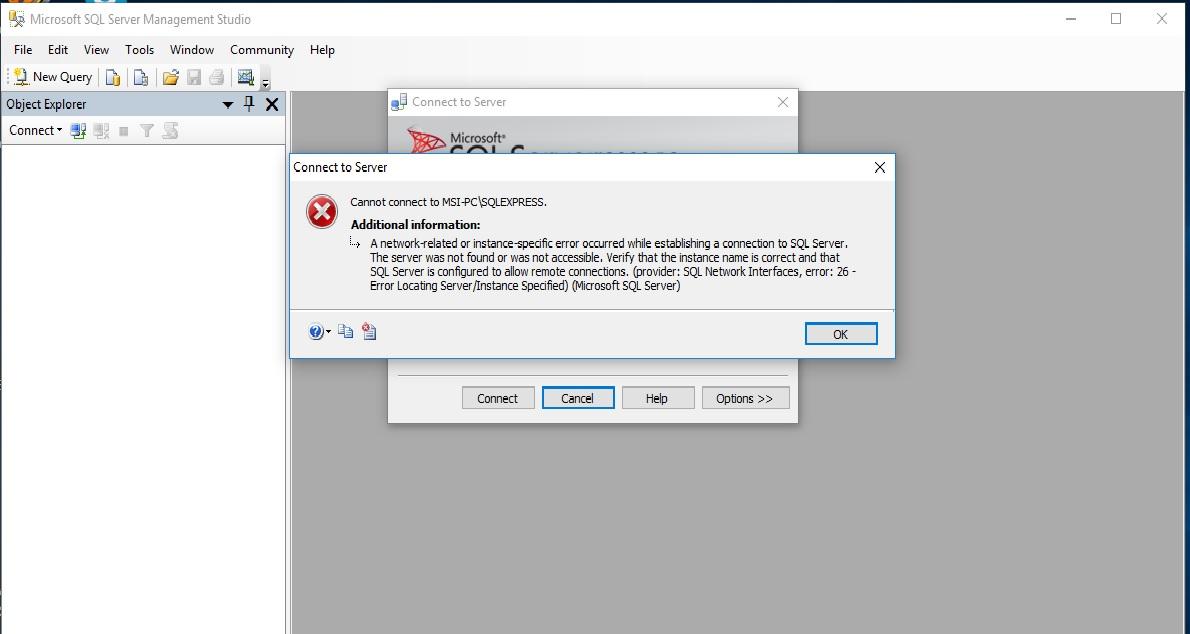Open the Community menu

pos(262,50)
